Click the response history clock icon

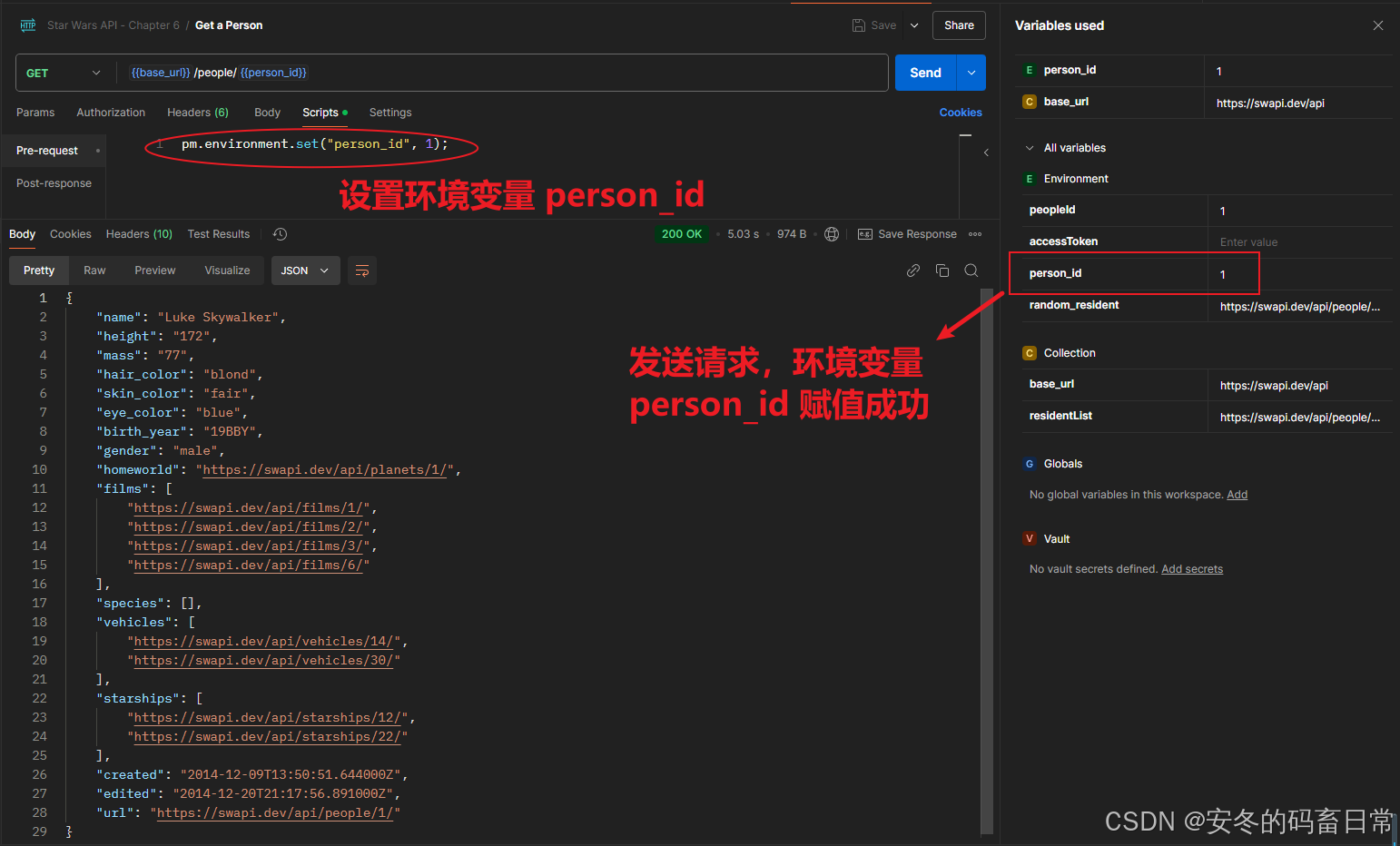pyautogui.click(x=280, y=234)
